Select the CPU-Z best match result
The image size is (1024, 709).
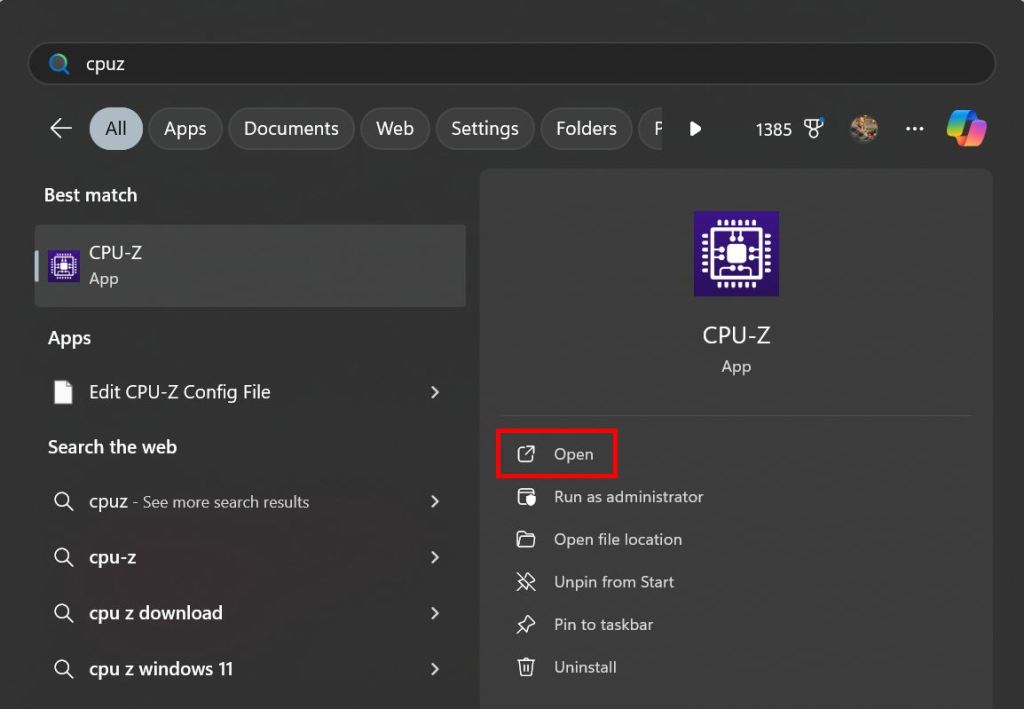[250, 266]
